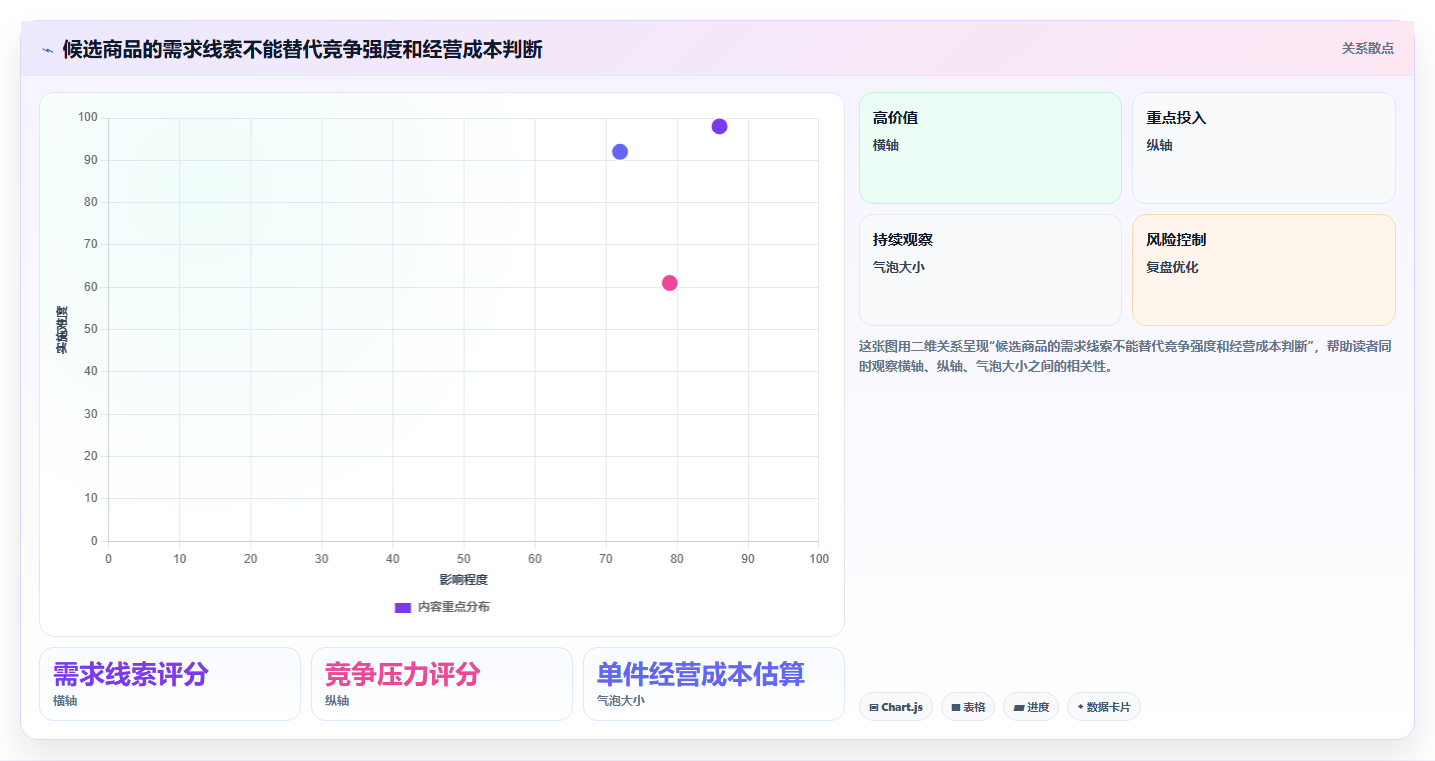Click the 竞争压力评分 metric card

click(x=442, y=684)
